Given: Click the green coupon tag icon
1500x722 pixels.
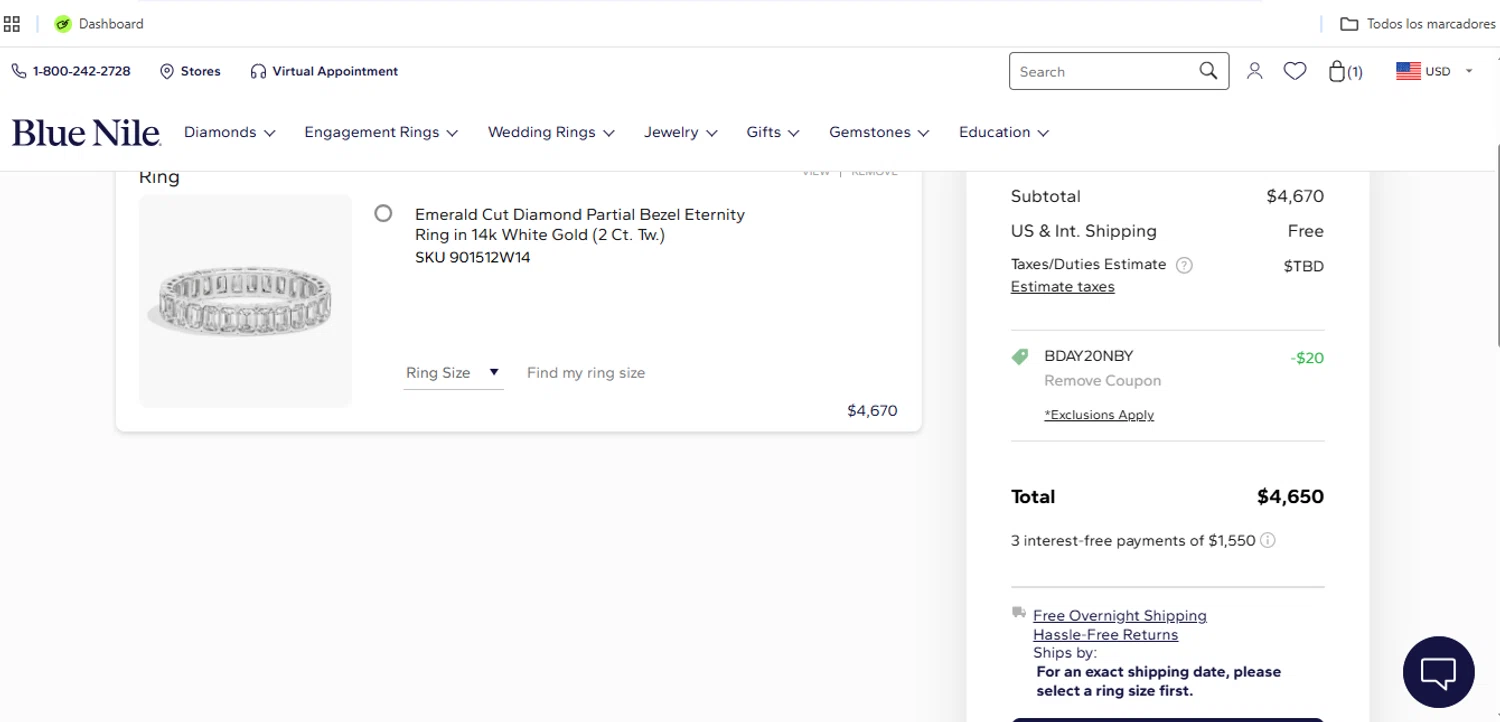Looking at the screenshot, I should pos(1020,356).
